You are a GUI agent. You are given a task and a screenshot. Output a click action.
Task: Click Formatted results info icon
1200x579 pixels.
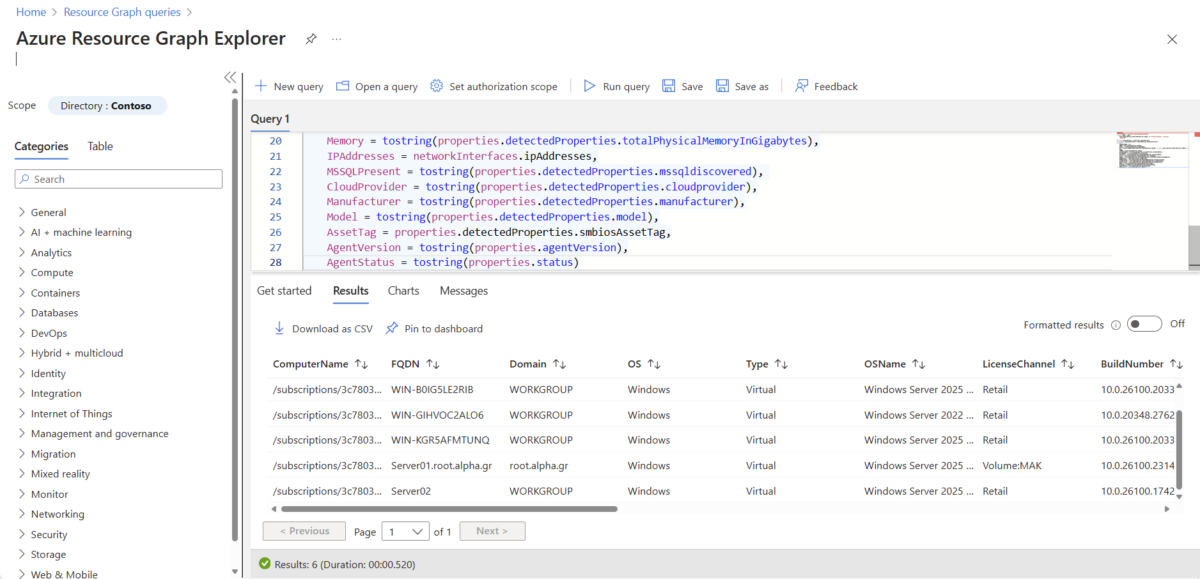pyautogui.click(x=1114, y=325)
